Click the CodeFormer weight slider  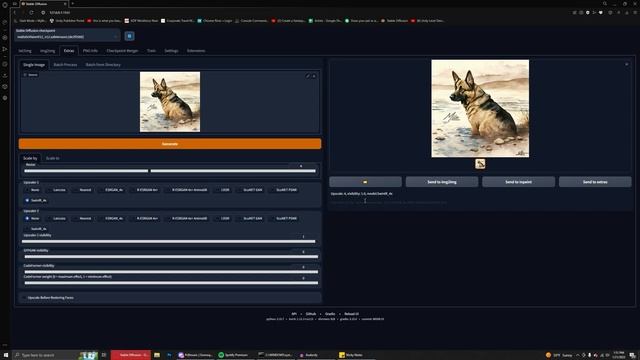pyautogui.click(x=171, y=283)
